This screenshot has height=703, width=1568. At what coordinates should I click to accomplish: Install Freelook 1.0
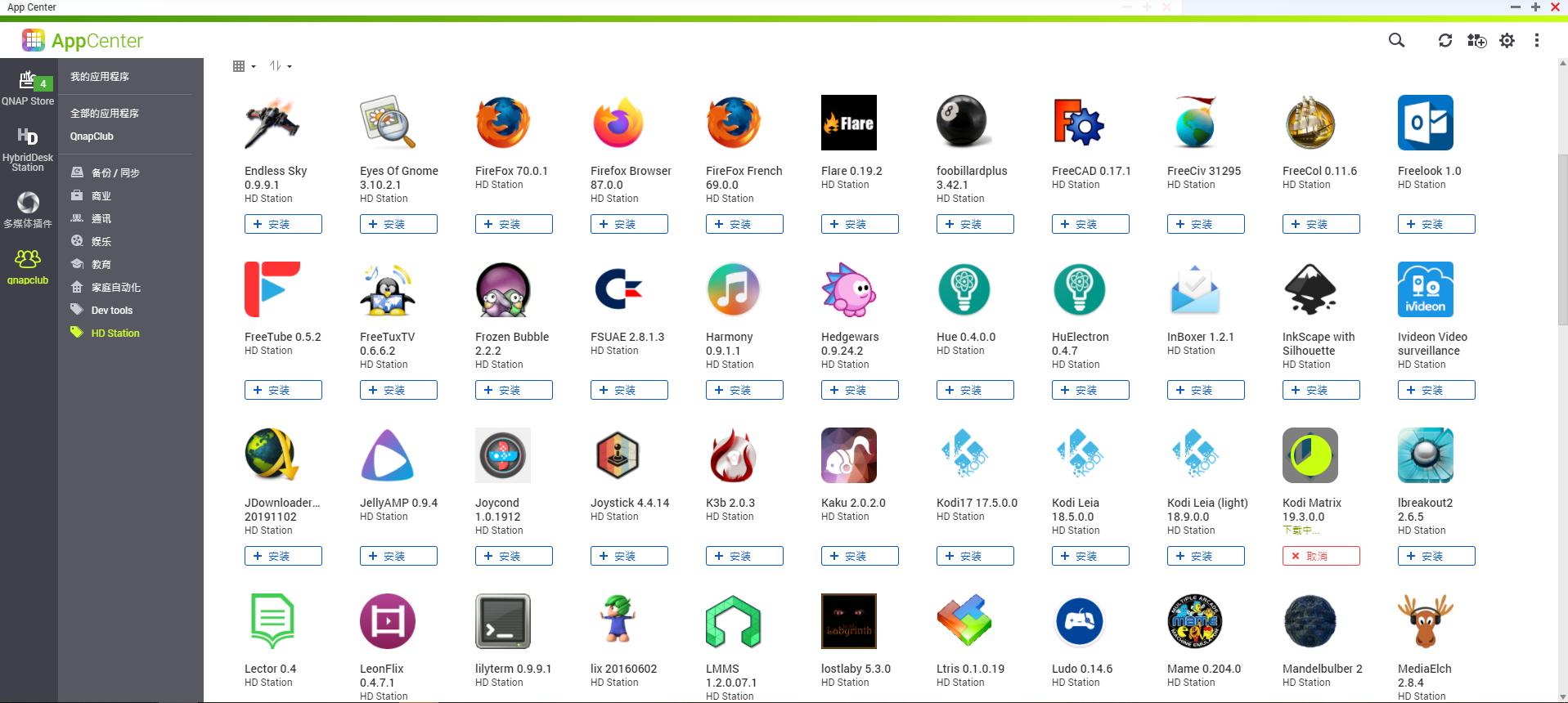pyautogui.click(x=1436, y=224)
